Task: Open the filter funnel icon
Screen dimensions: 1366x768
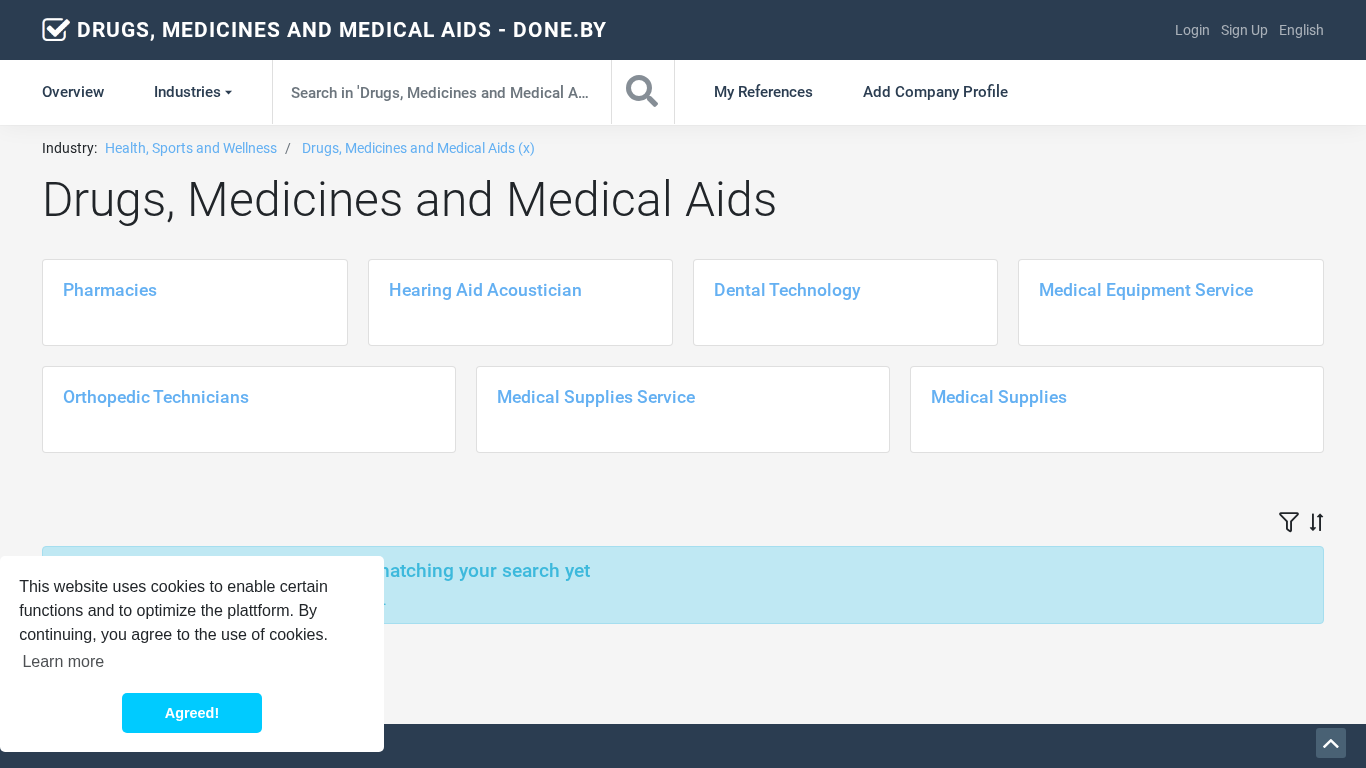Action: pyautogui.click(x=1288, y=522)
